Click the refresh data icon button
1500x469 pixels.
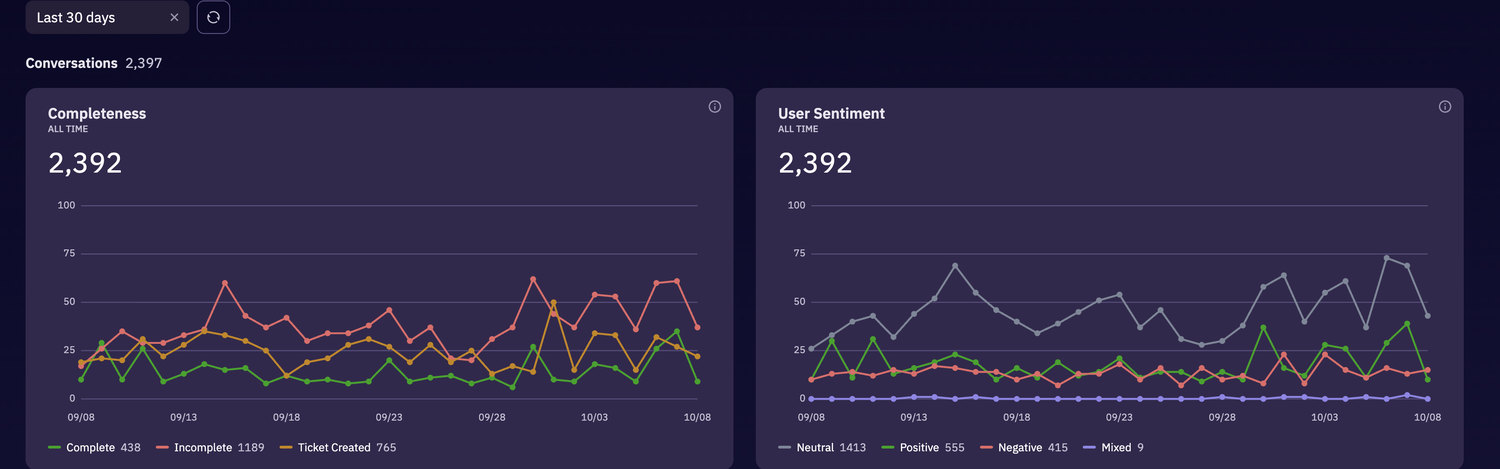(x=213, y=18)
